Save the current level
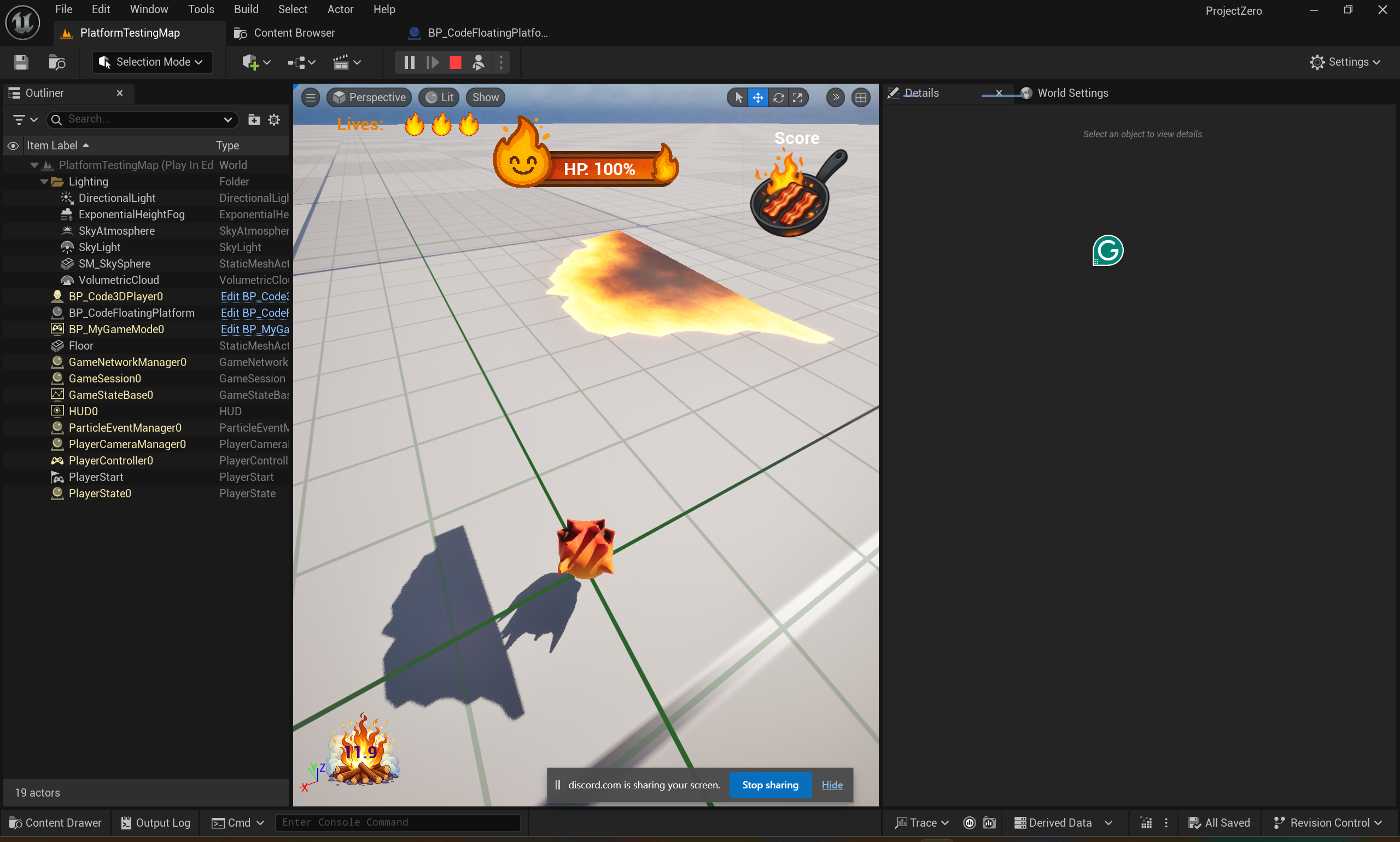Screen dimensions: 1400x842 click(20, 62)
